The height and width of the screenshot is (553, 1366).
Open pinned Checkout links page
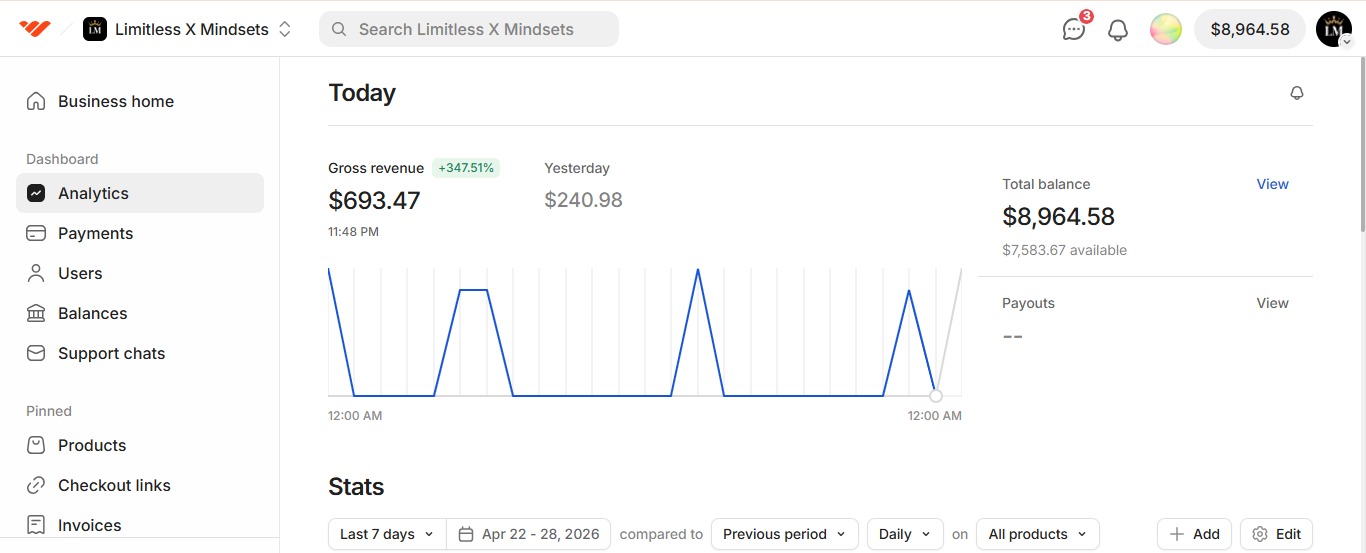(x=140, y=485)
